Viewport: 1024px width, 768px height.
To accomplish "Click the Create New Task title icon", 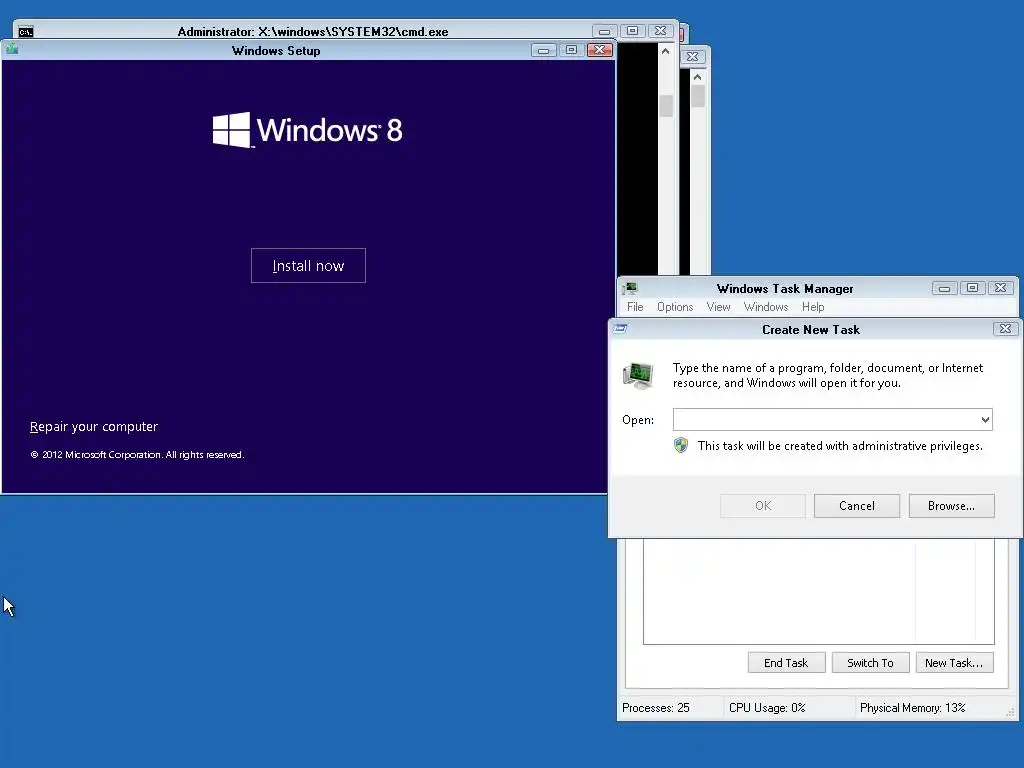I will click(x=620, y=328).
